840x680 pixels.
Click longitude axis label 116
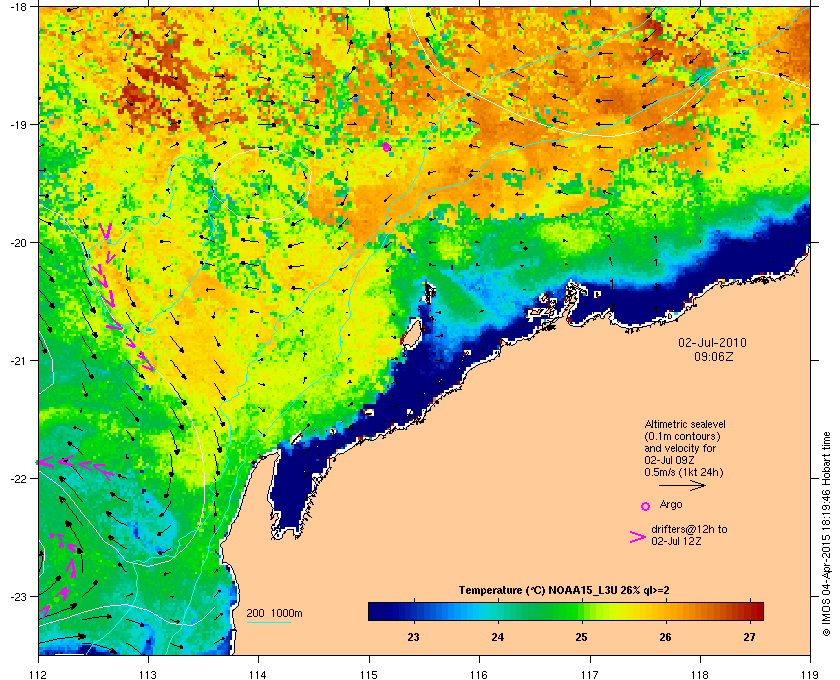(478, 674)
